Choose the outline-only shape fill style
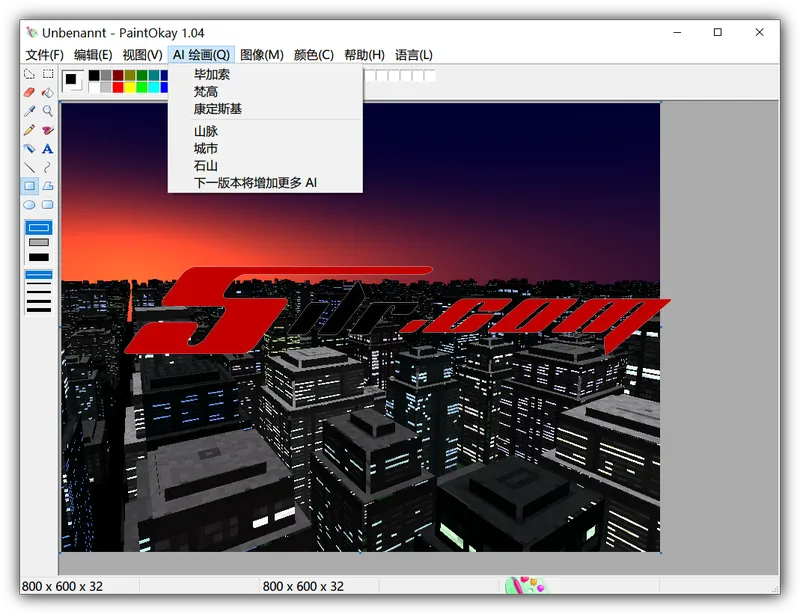The image size is (800, 614). [x=39, y=228]
